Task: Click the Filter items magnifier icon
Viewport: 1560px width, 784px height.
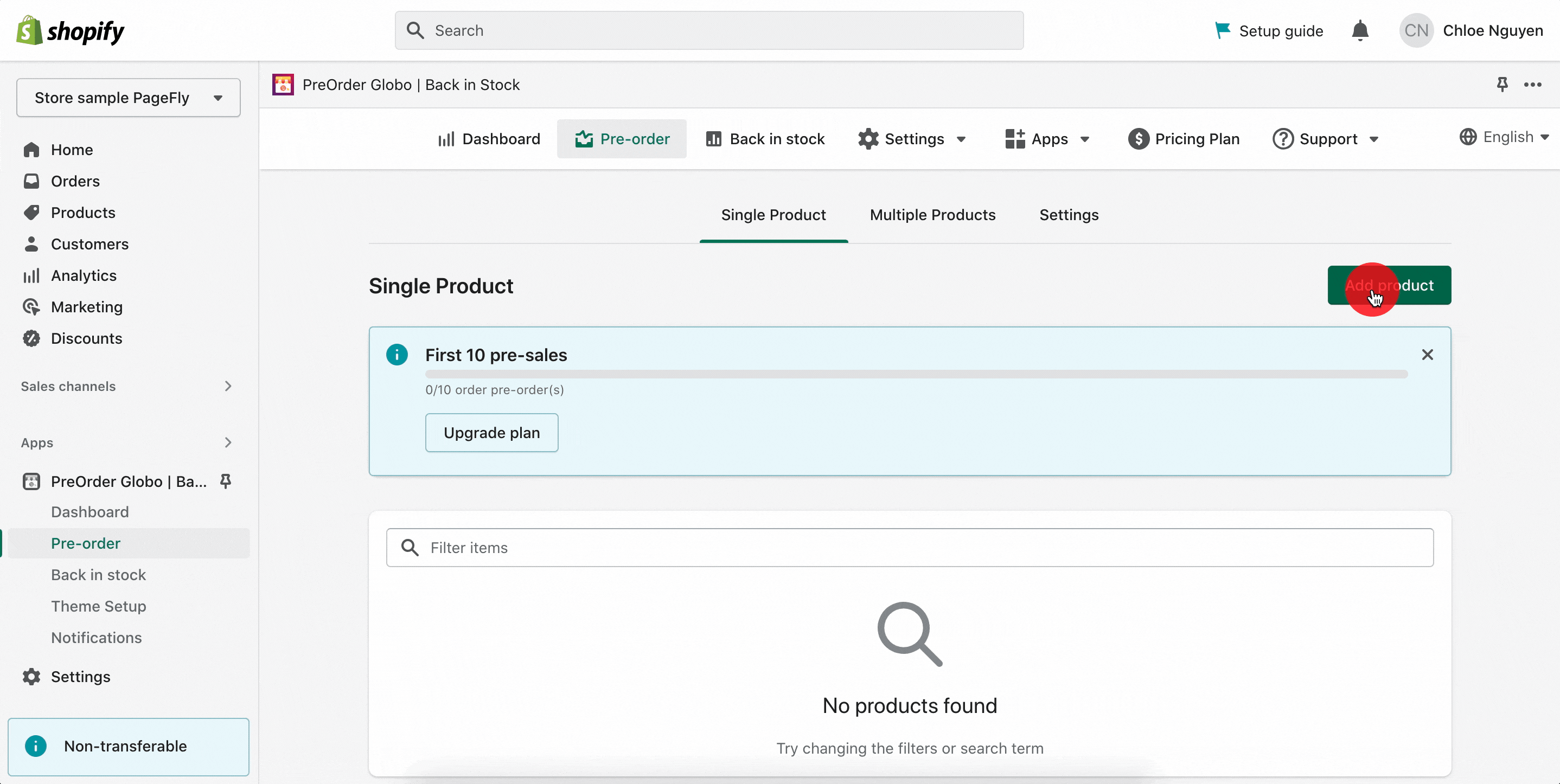Action: (x=410, y=547)
